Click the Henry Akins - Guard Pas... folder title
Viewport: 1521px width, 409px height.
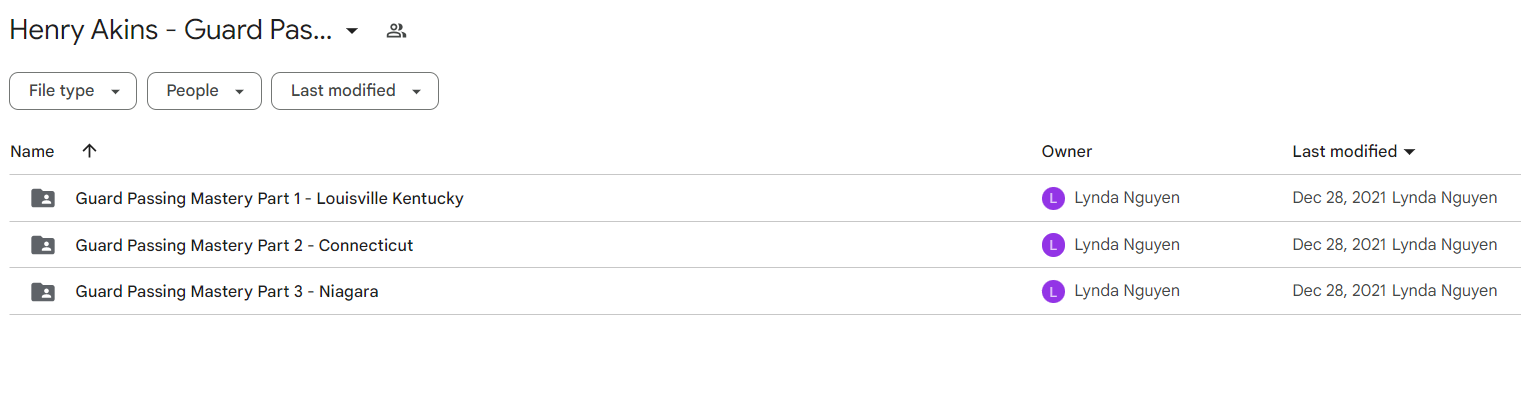click(x=171, y=31)
